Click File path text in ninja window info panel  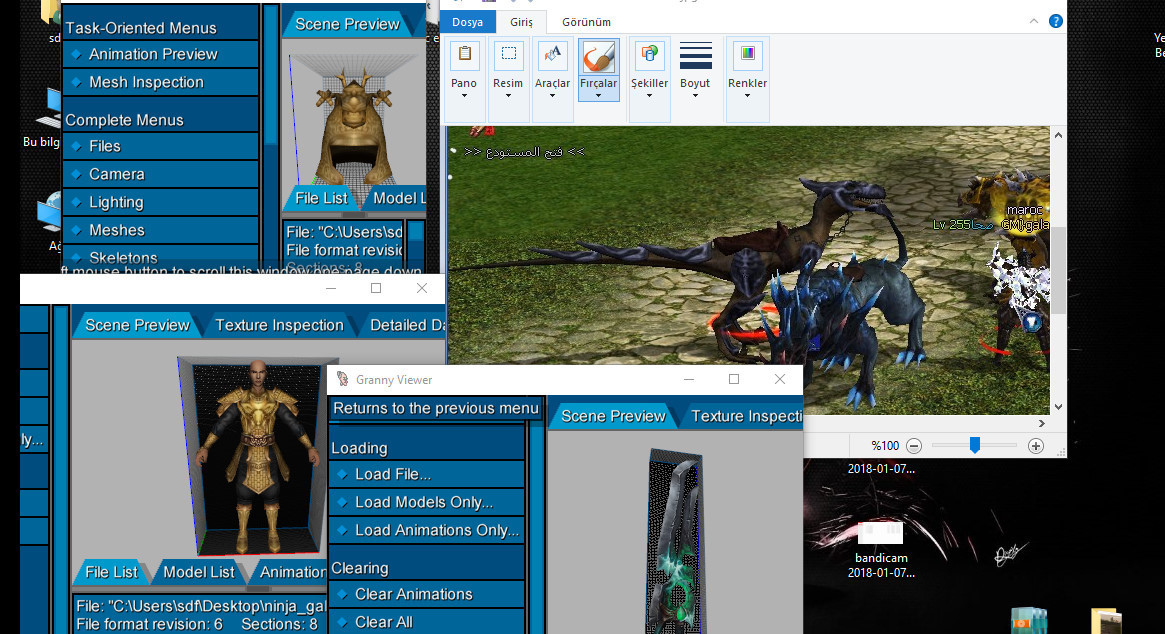point(201,606)
